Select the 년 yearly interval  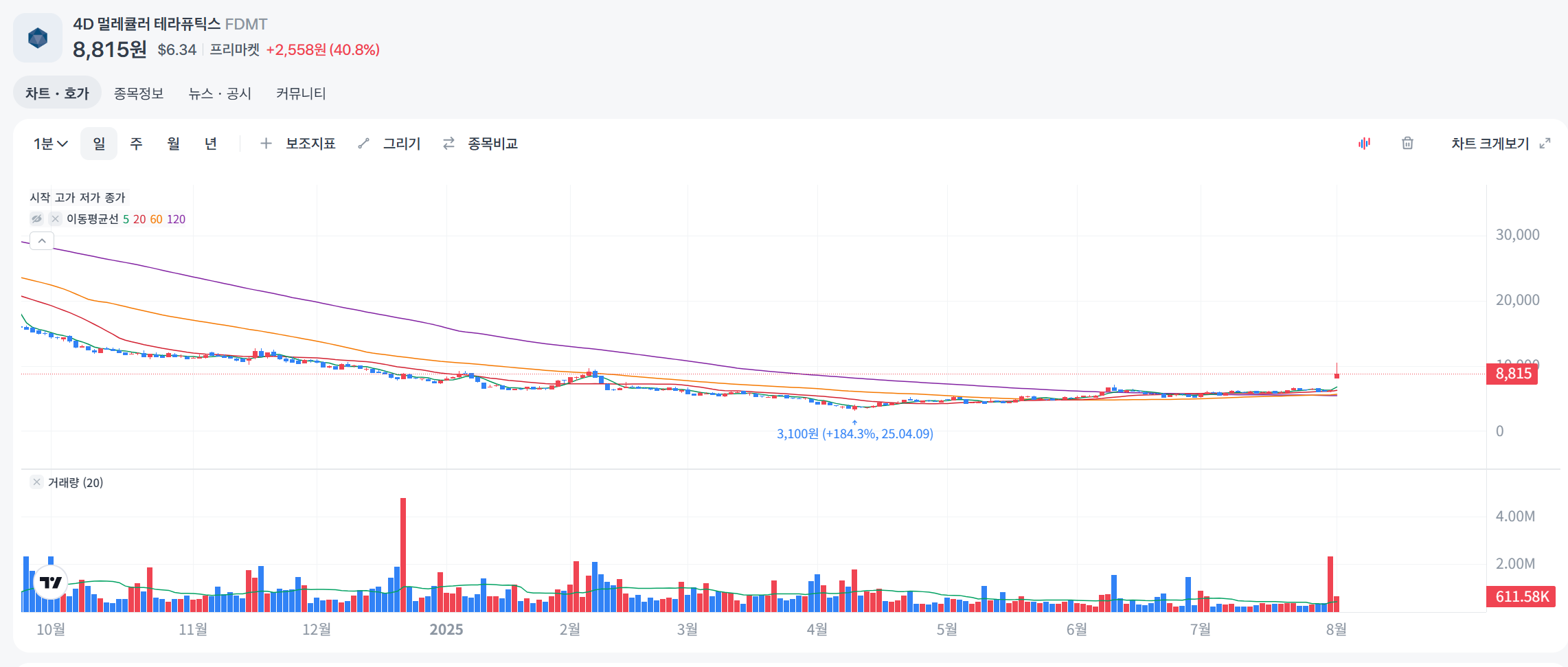pyautogui.click(x=210, y=144)
